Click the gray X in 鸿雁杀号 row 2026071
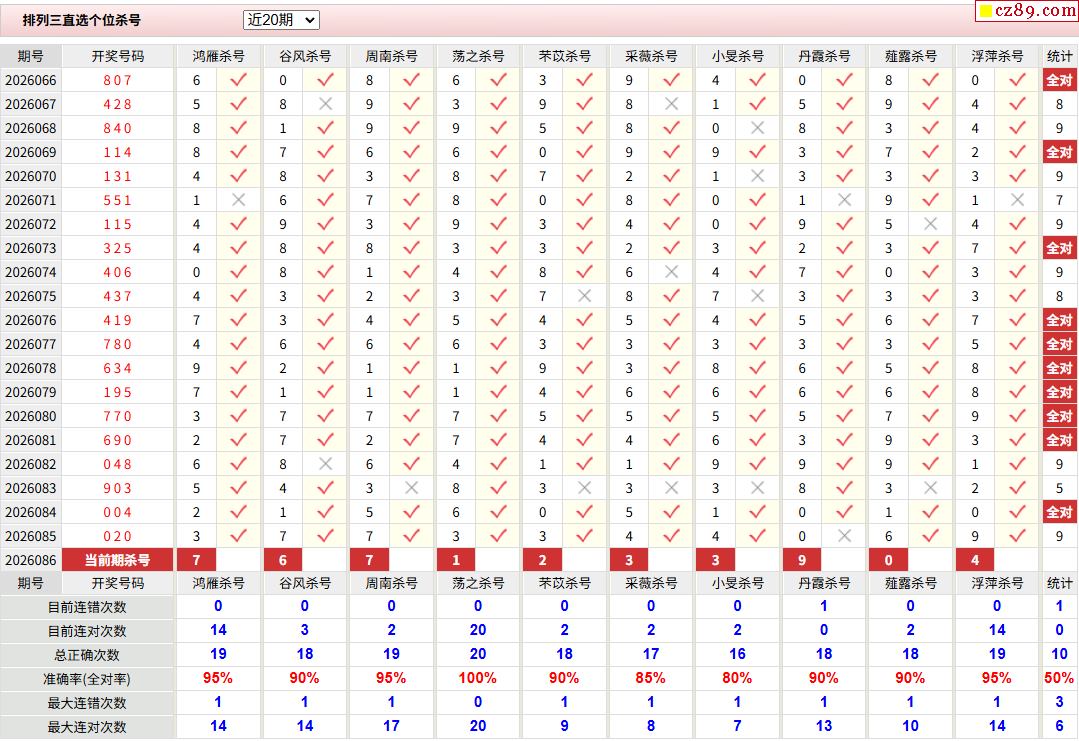The image size is (1079, 741). pyautogui.click(x=238, y=200)
